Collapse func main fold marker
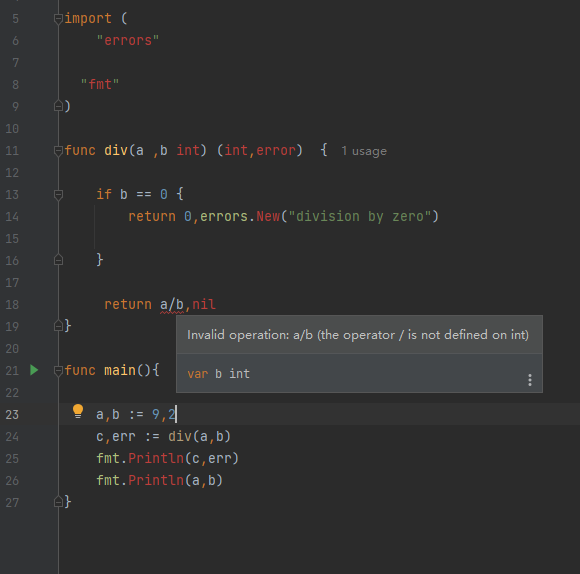 pos(58,370)
